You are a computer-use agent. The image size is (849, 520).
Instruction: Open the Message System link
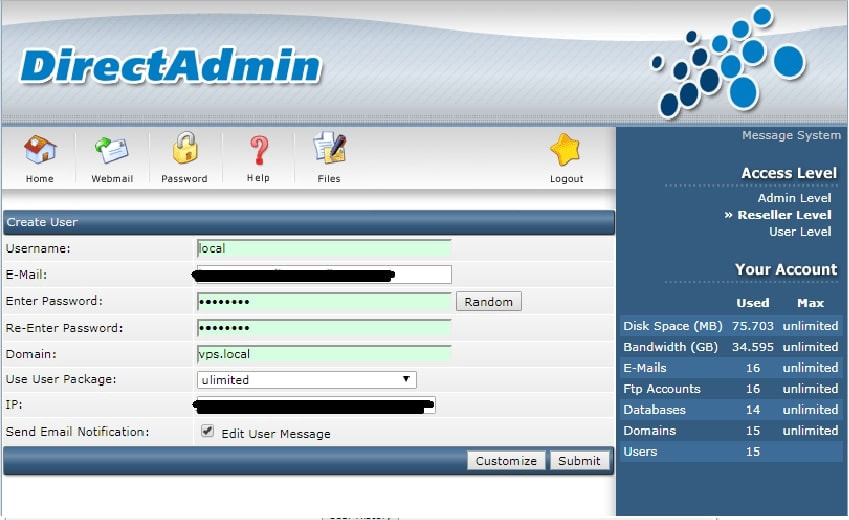tap(791, 135)
